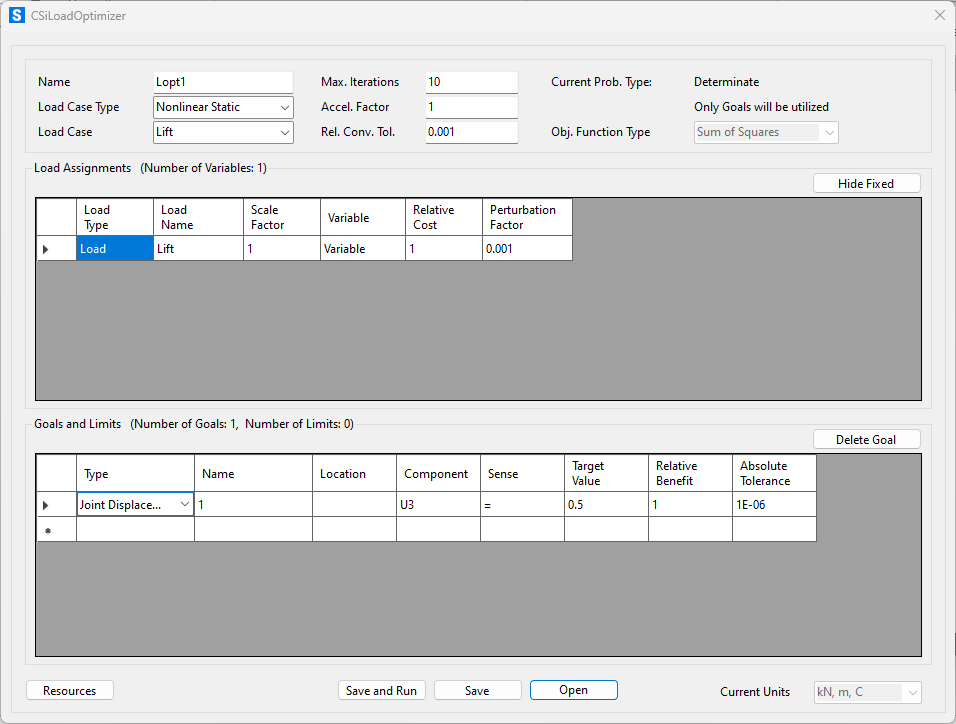Click the Delete Goal button
This screenshot has height=724, width=956.
coord(866,438)
